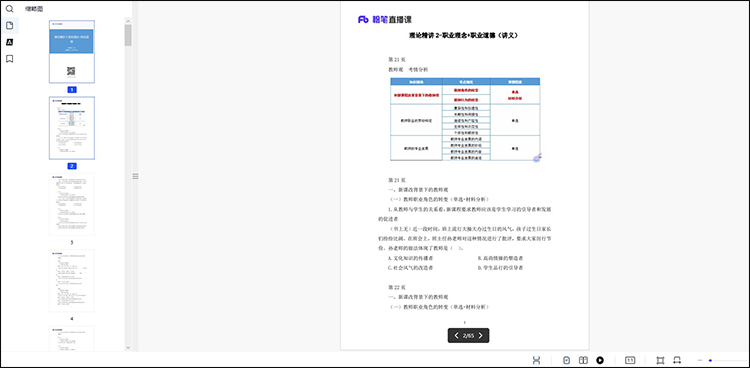Click the page number 3 label
750x368 pixels.
tap(72, 242)
